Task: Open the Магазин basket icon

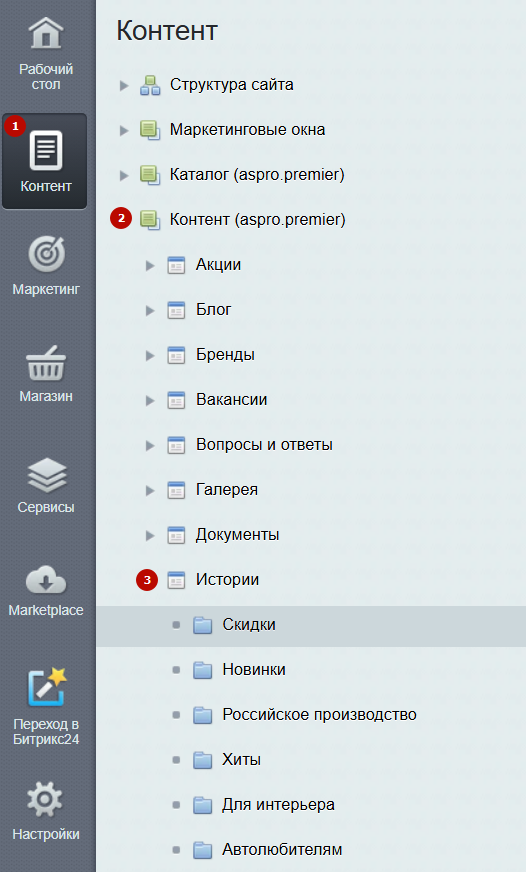Action: 46,363
